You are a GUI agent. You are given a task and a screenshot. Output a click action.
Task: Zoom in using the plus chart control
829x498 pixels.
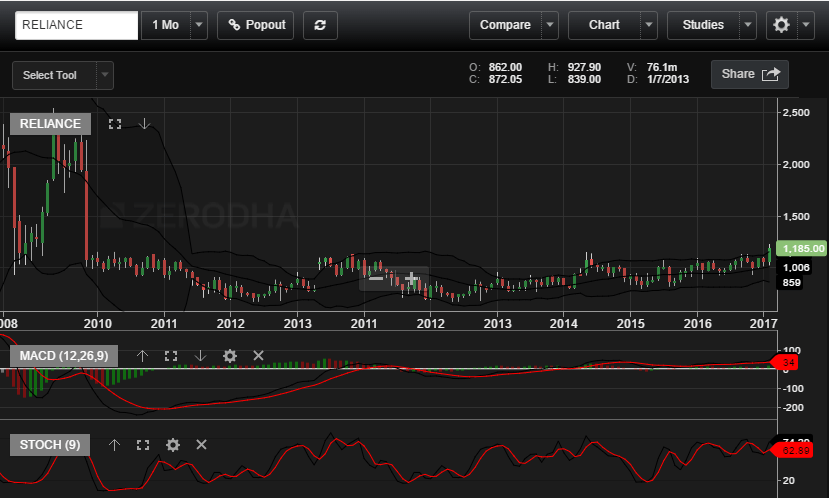(411, 279)
